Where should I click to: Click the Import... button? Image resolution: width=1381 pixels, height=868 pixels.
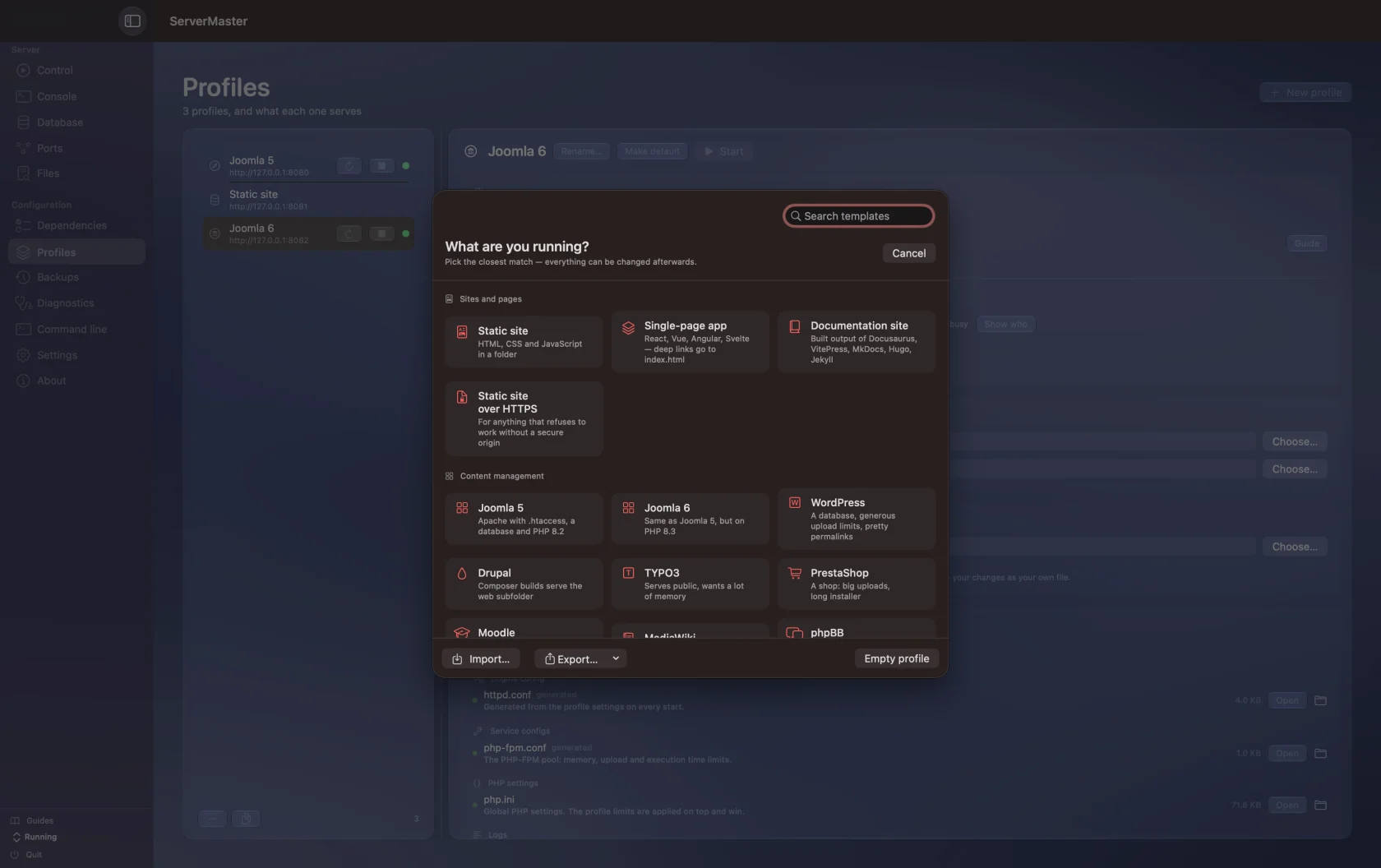[481, 658]
